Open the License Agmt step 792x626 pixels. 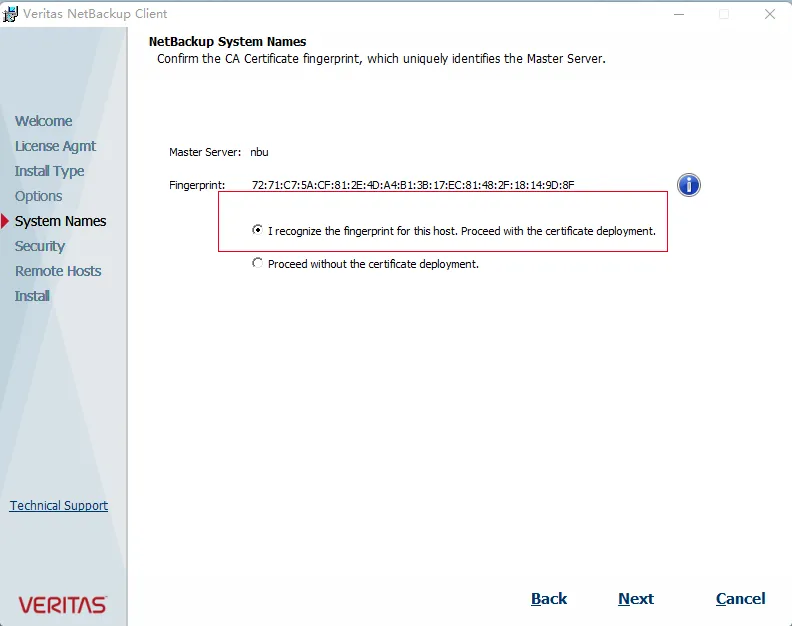(55, 146)
